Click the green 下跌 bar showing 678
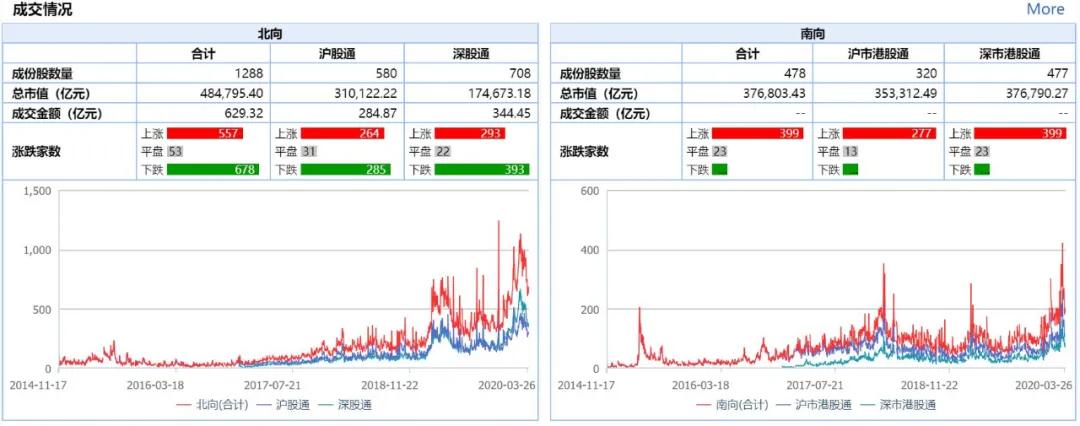This screenshot has width=1080, height=426. [x=213, y=170]
